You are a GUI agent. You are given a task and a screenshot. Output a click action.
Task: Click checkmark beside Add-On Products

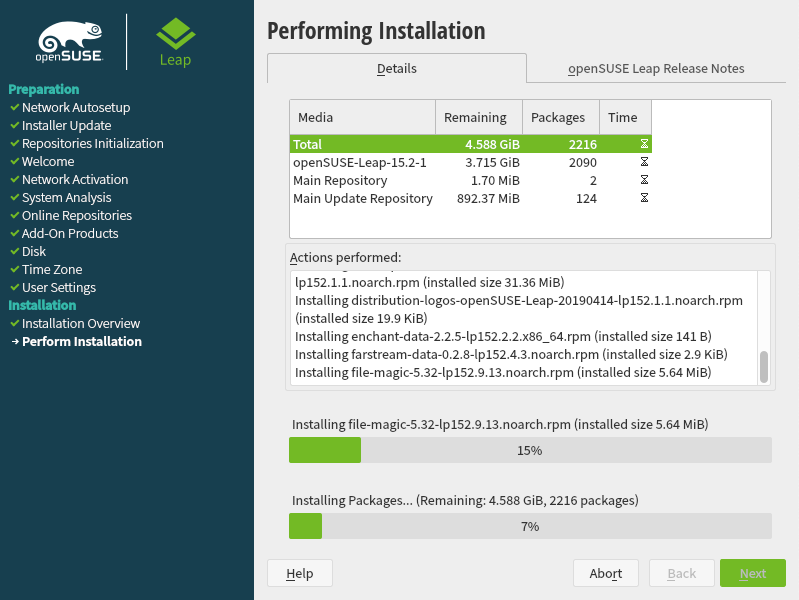15,233
